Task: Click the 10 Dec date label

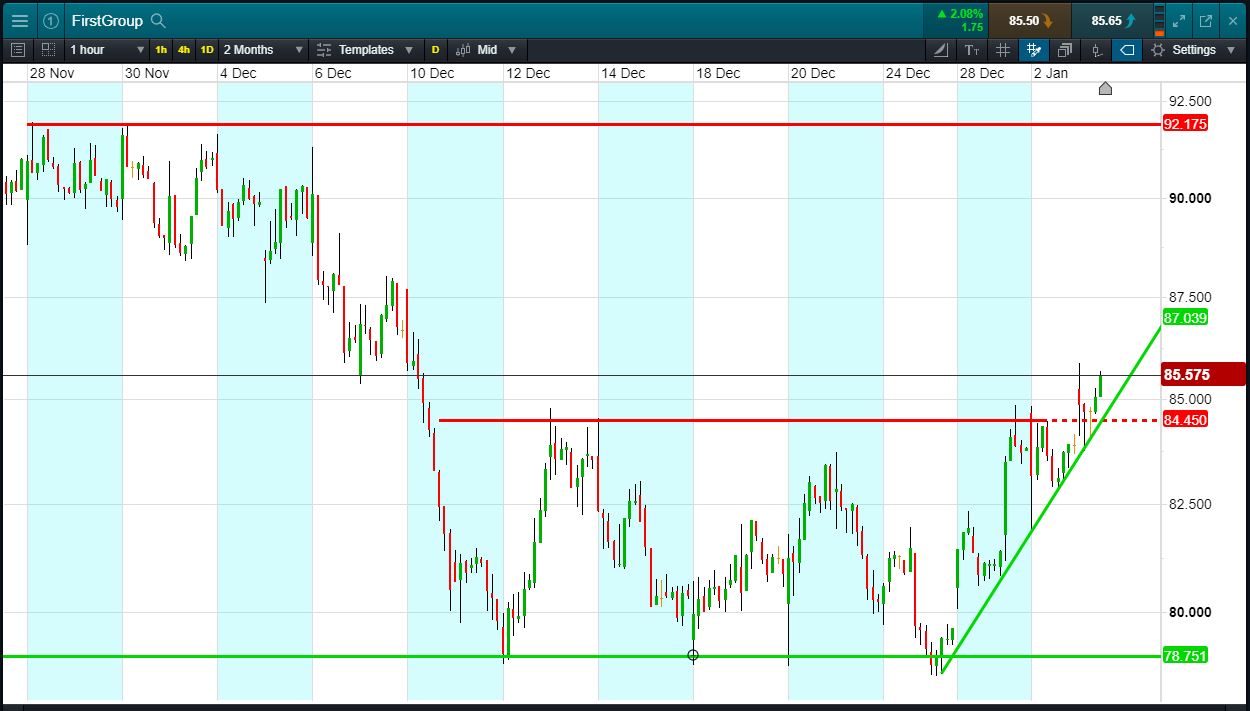Action: click(432, 73)
